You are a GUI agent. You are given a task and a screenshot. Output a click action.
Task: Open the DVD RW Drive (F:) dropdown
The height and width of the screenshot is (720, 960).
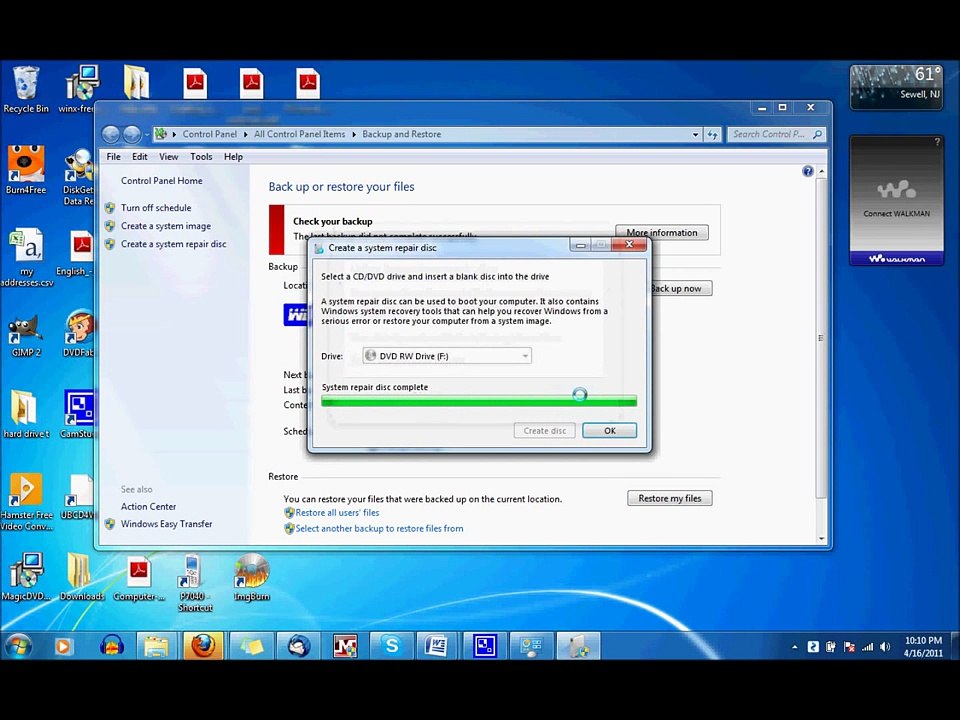[447, 356]
